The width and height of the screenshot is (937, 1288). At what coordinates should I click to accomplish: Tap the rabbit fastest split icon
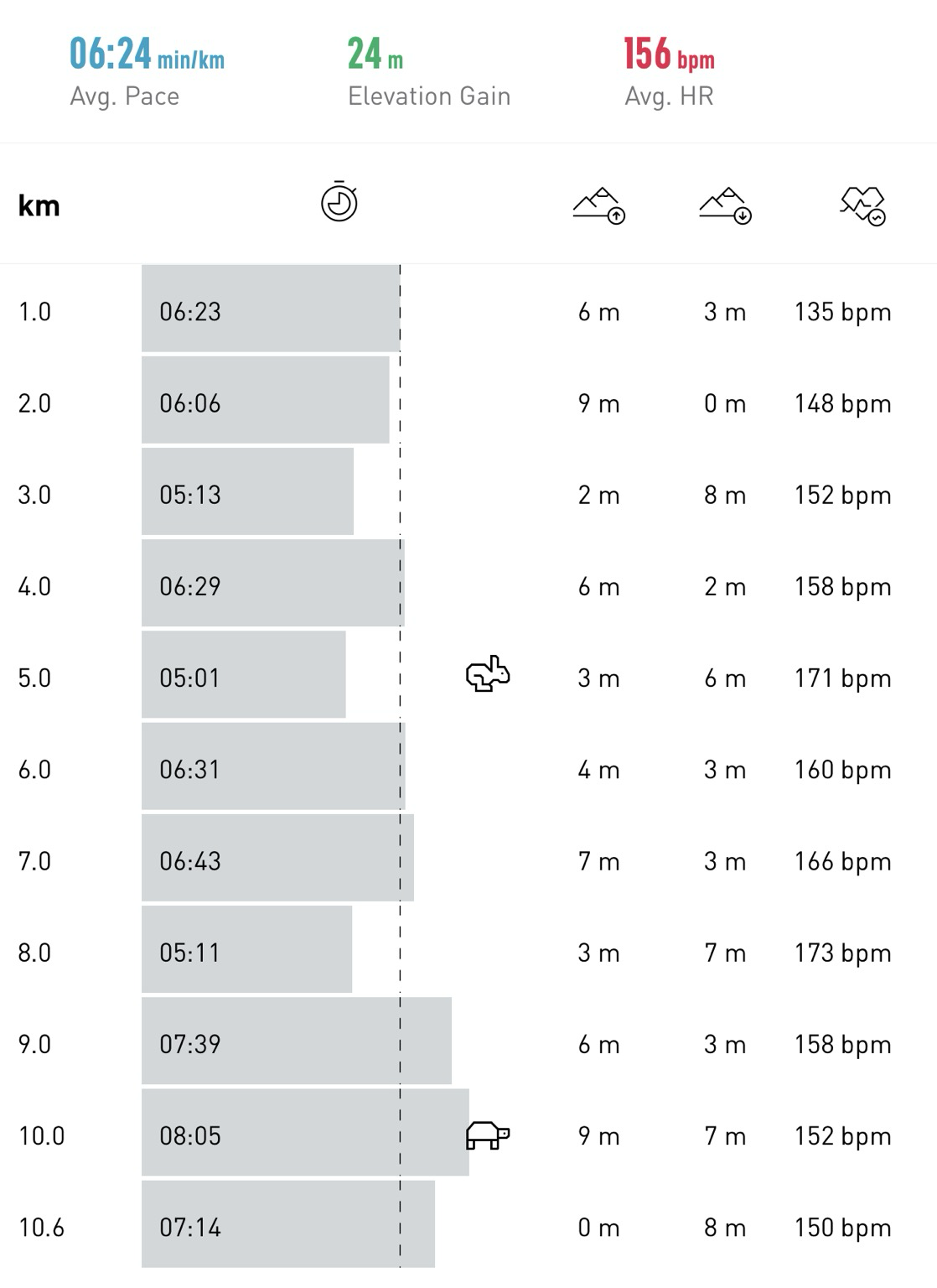click(x=488, y=674)
